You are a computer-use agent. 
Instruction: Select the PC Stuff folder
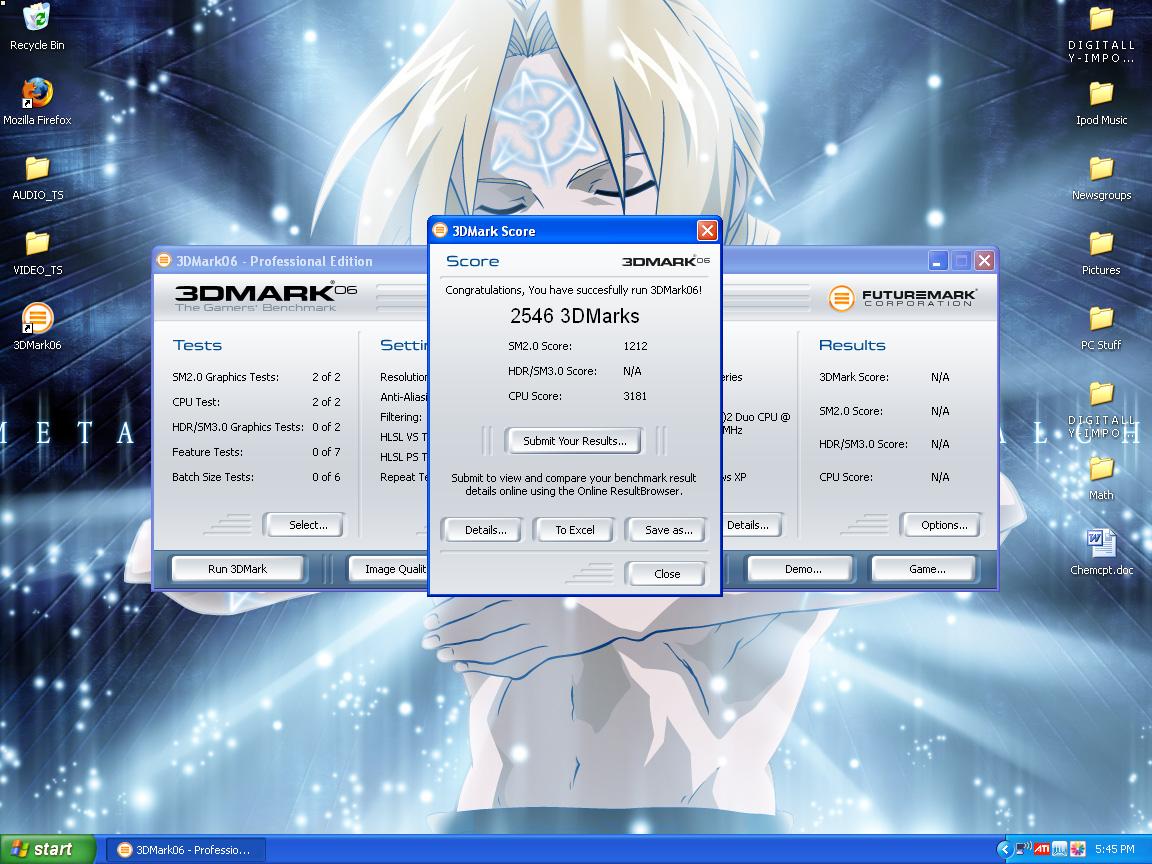(x=1101, y=328)
